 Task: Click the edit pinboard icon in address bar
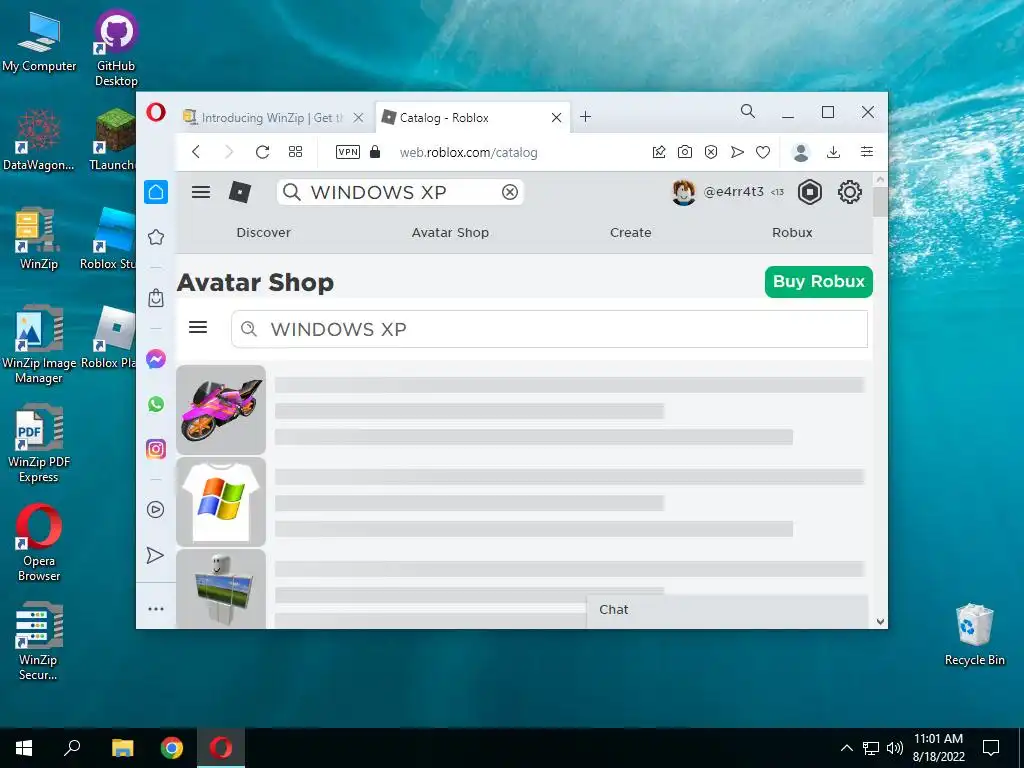[659, 152]
